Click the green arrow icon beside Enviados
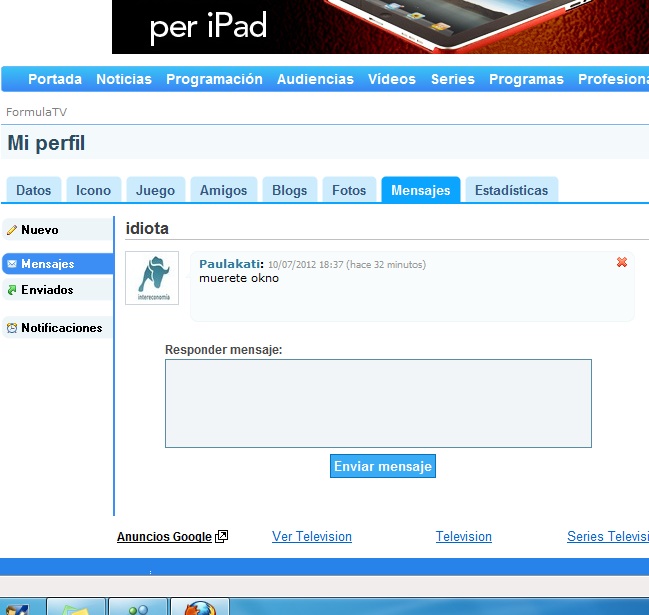This screenshot has height=615, width=649. click(x=12, y=290)
